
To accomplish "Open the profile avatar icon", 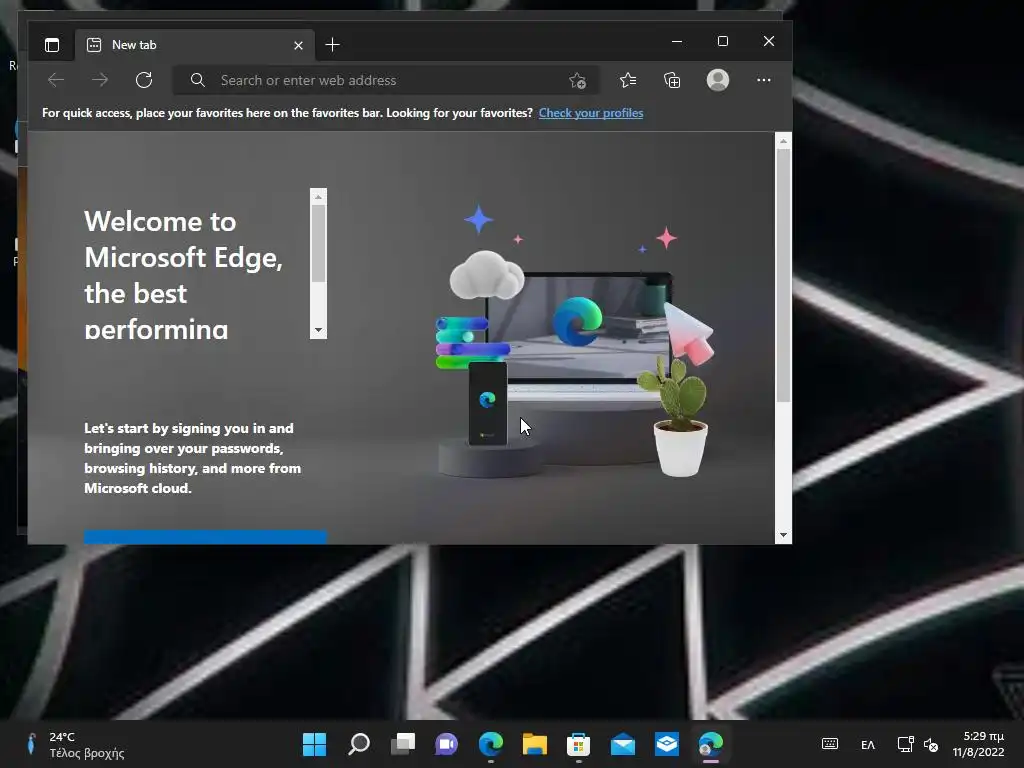I will click(718, 80).
